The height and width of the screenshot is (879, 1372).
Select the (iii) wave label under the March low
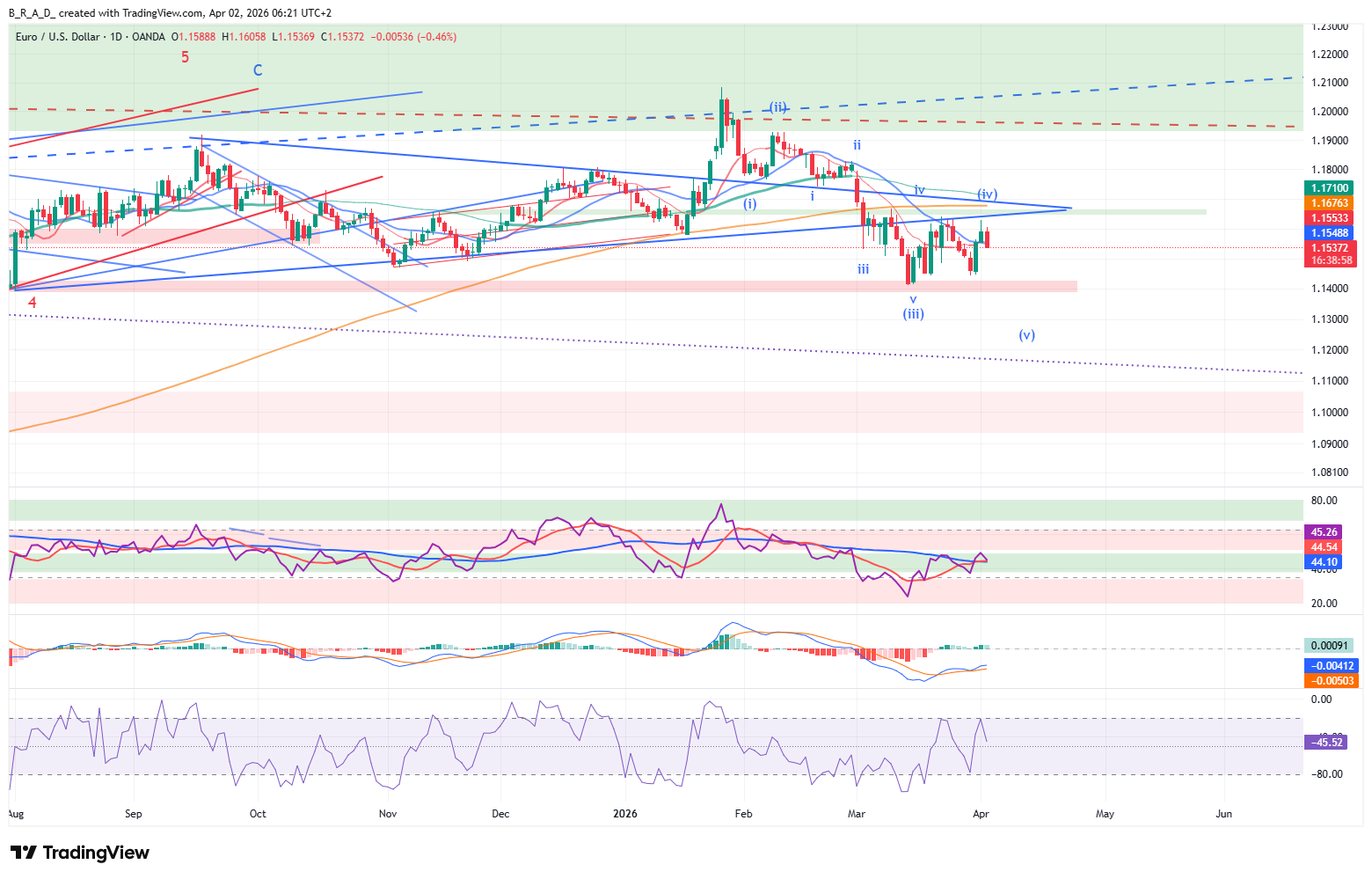913,314
